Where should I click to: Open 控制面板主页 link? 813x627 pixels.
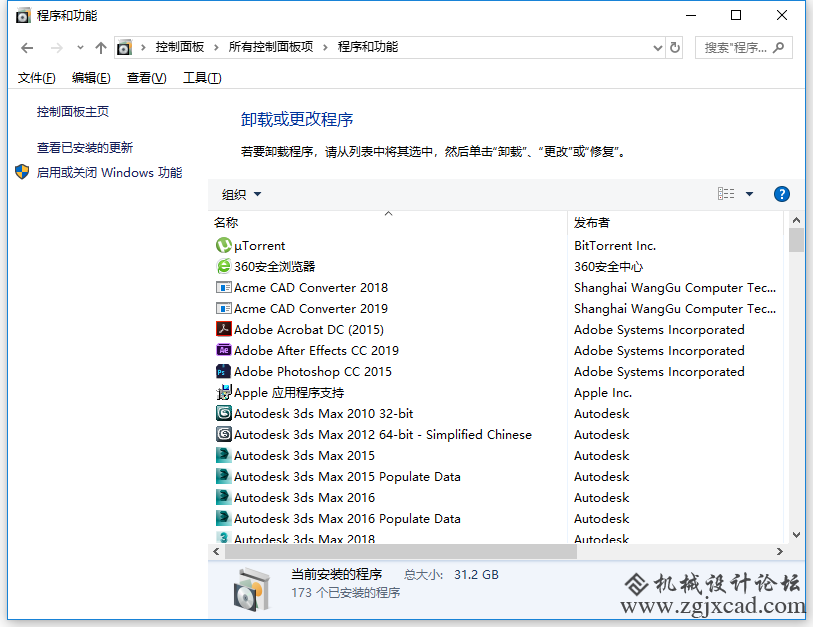(73, 112)
